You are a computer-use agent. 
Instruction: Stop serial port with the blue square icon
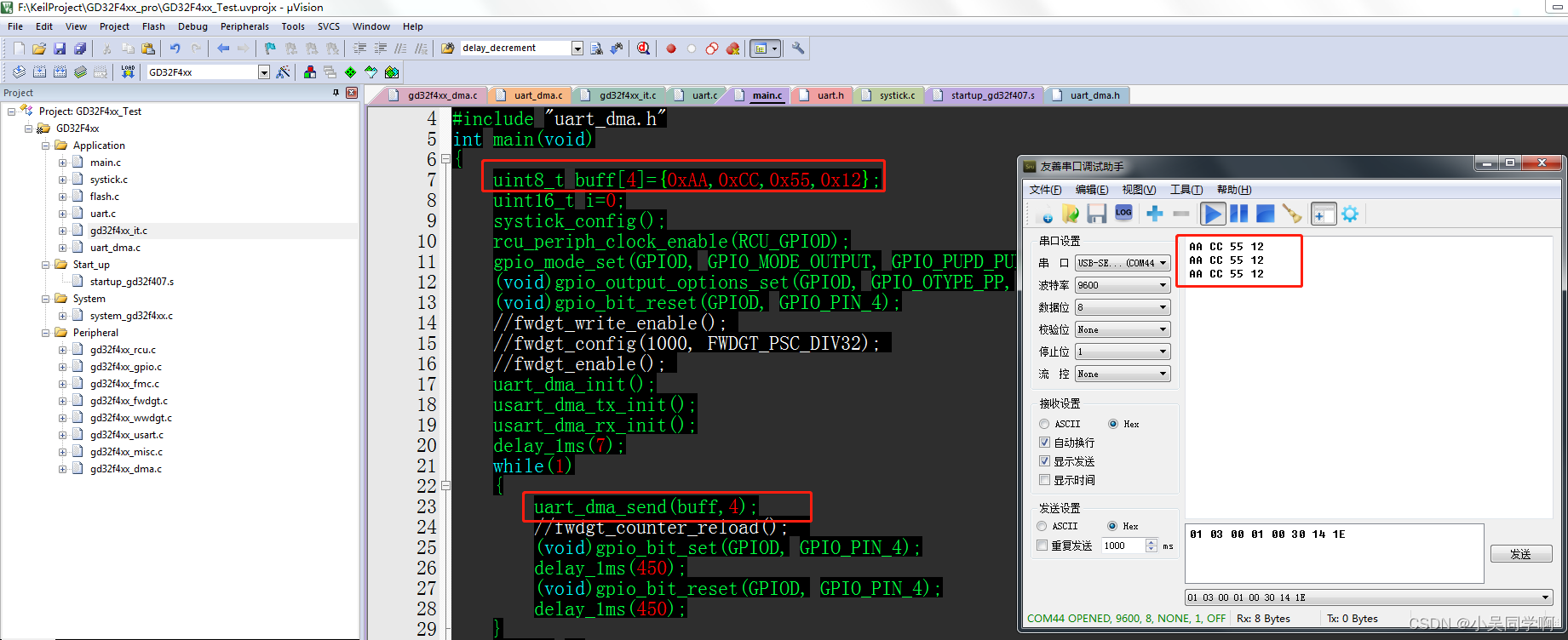[1266, 214]
